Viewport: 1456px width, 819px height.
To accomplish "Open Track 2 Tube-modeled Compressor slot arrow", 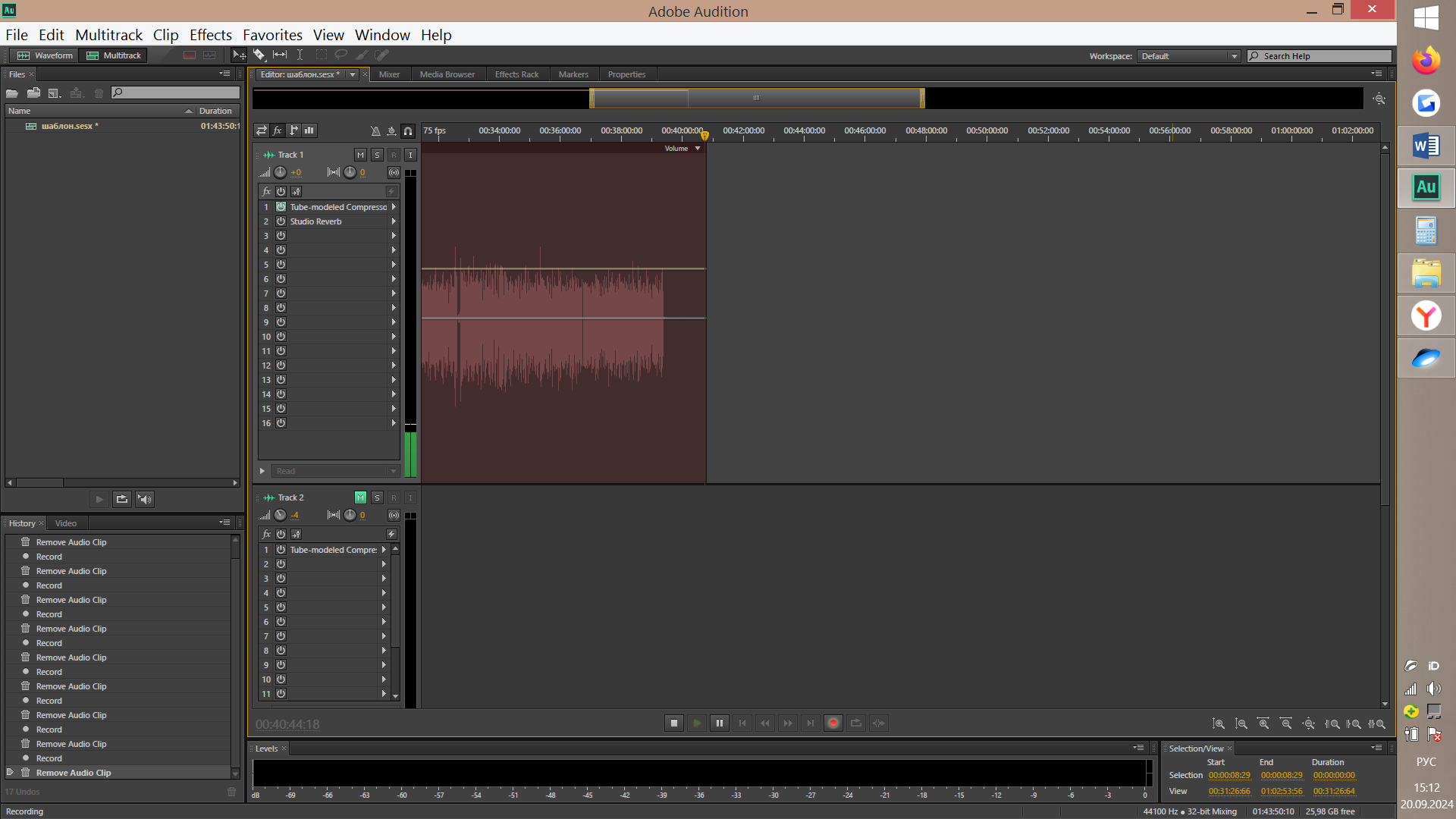I will click(x=384, y=550).
